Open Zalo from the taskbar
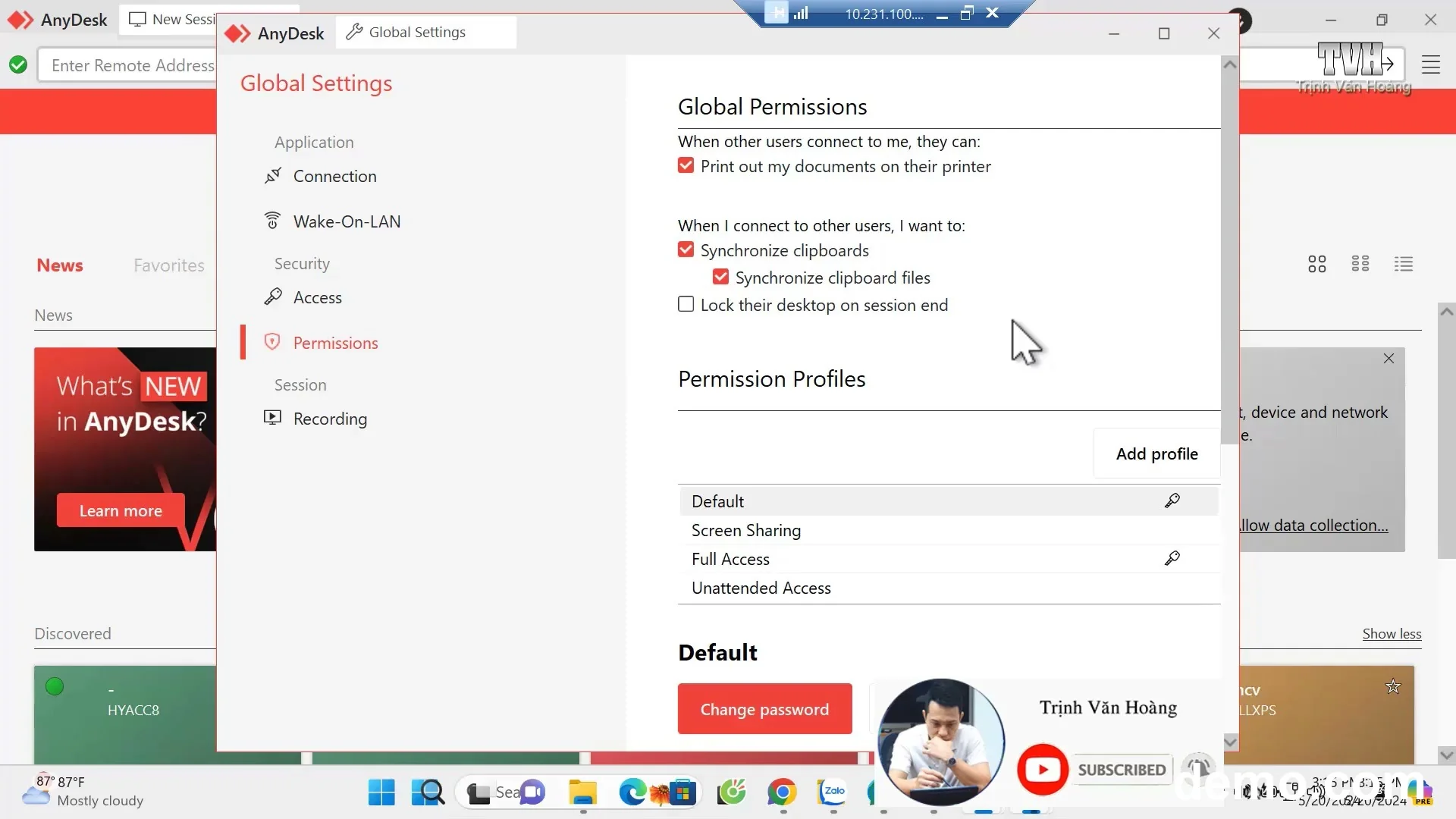 coord(833,792)
